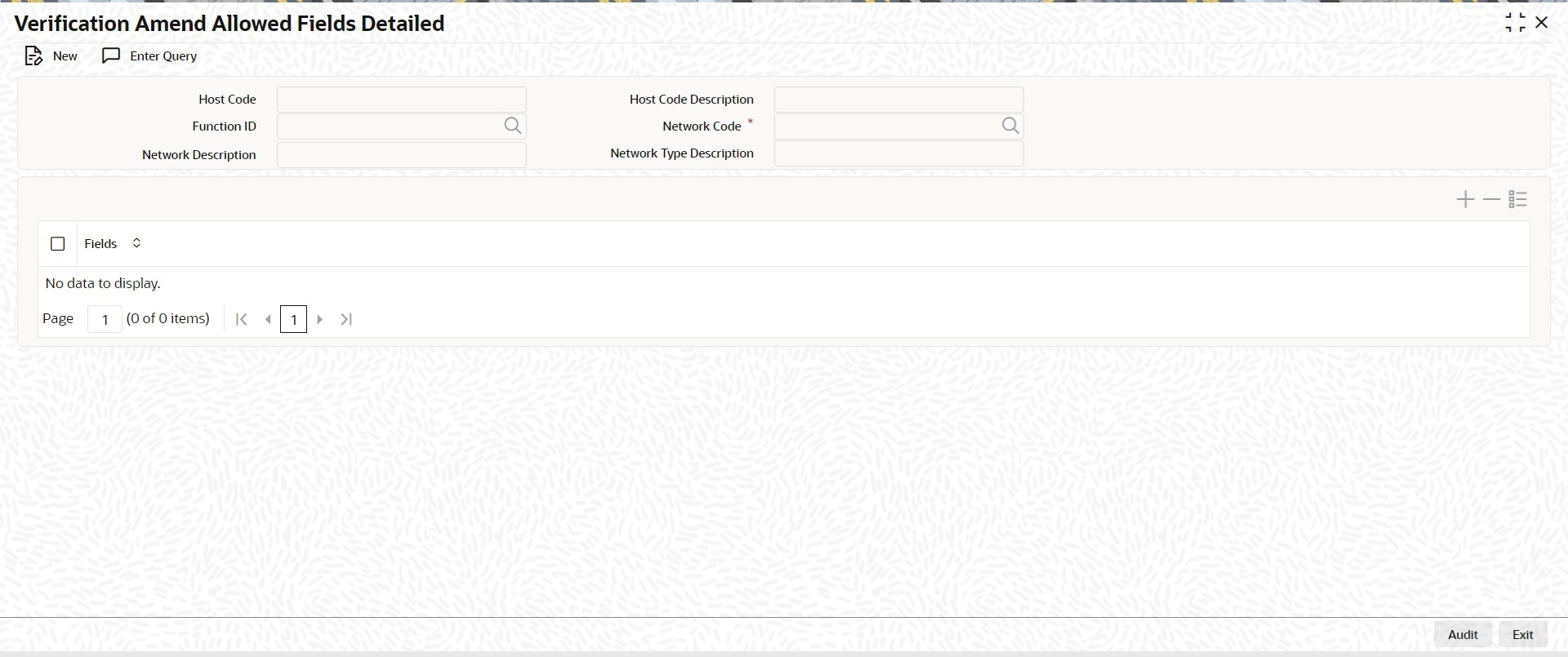The height and width of the screenshot is (657, 1568).
Task: Open single record view list icon
Action: pos(1517,199)
